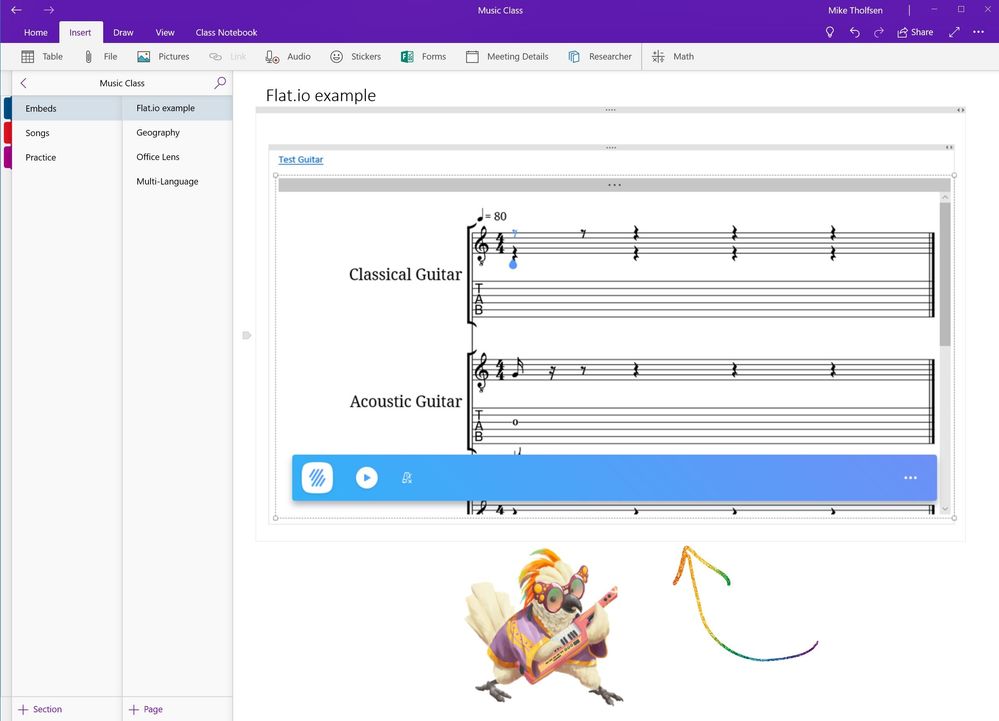Open the Practice section
Image resolution: width=999 pixels, height=721 pixels.
tap(67, 157)
